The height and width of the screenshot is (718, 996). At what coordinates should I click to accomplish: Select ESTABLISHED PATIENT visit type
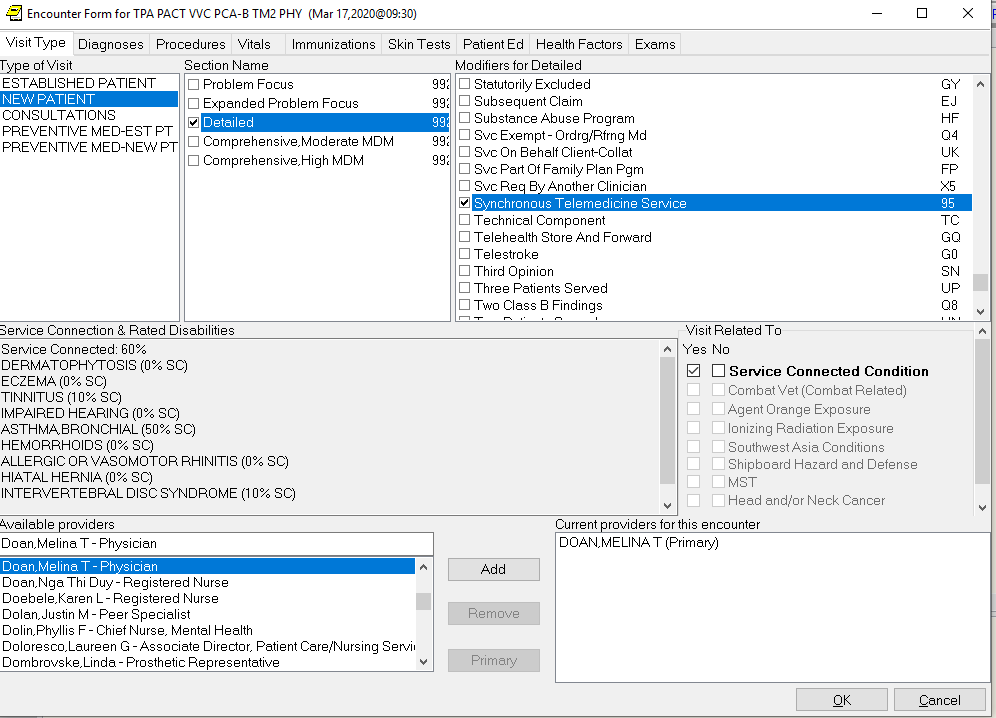[x=79, y=83]
